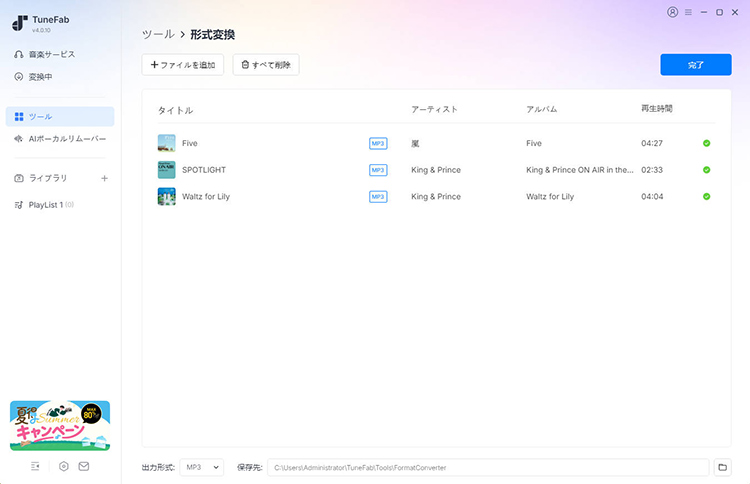Open the ライブラリ section

pyautogui.click(x=48, y=178)
